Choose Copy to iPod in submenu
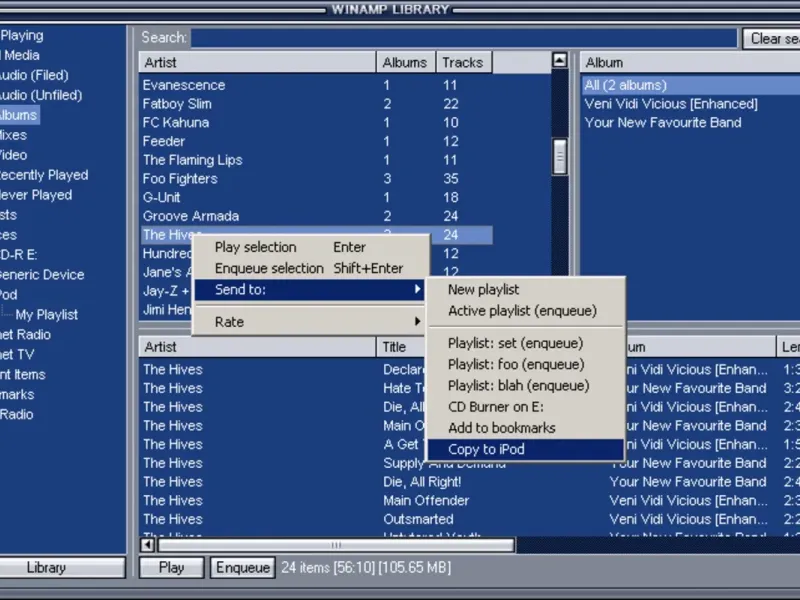This screenshot has width=800, height=600. click(526, 449)
